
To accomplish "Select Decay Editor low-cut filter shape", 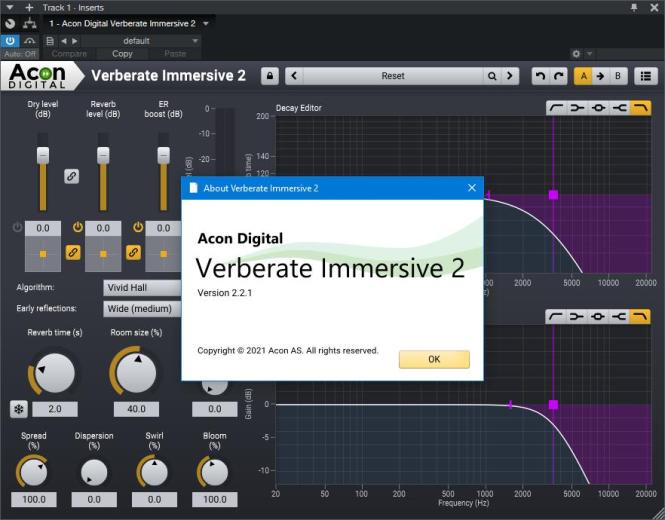I will tap(556, 108).
